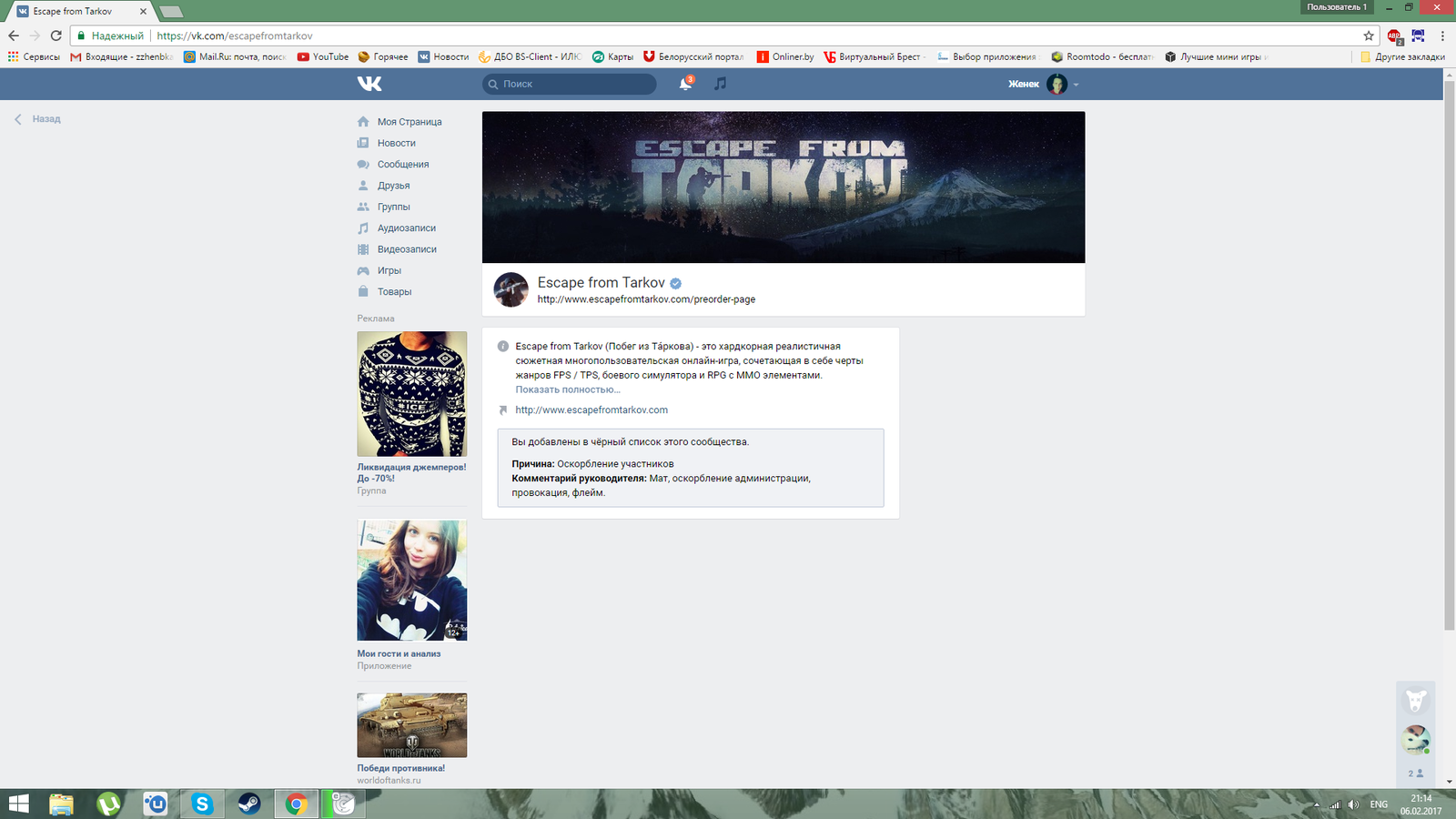Open the Chrome three-dot menu
Viewport: 1456px width, 819px height.
(x=1442, y=35)
